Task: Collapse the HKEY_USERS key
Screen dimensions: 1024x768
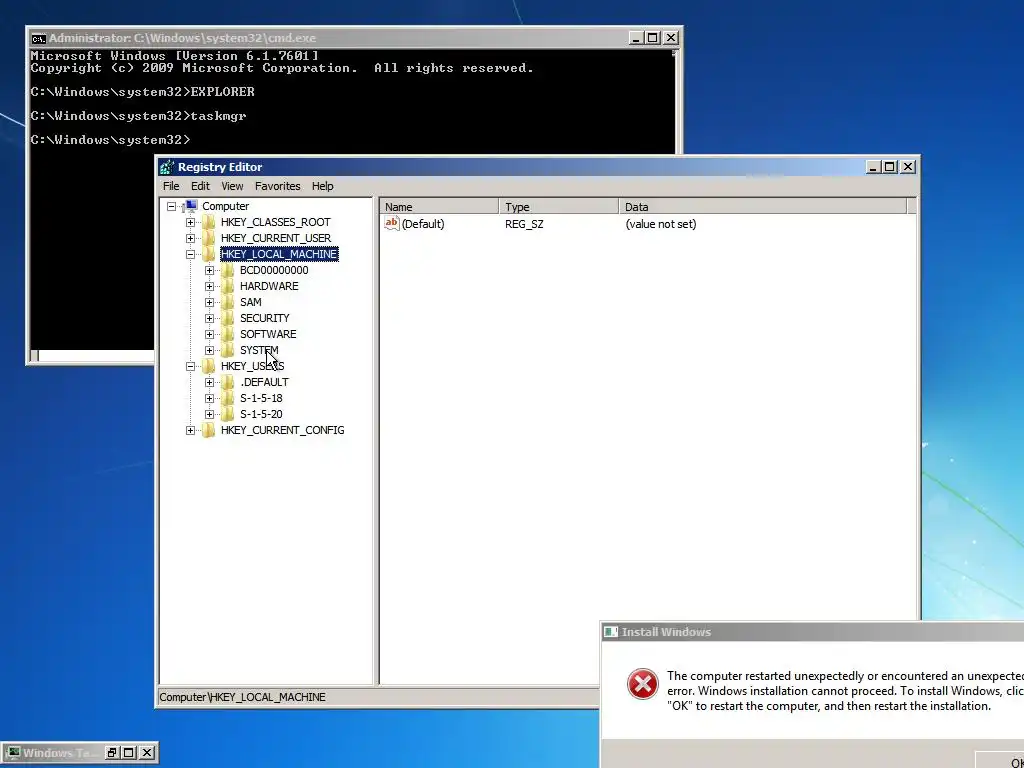Action: tap(190, 366)
